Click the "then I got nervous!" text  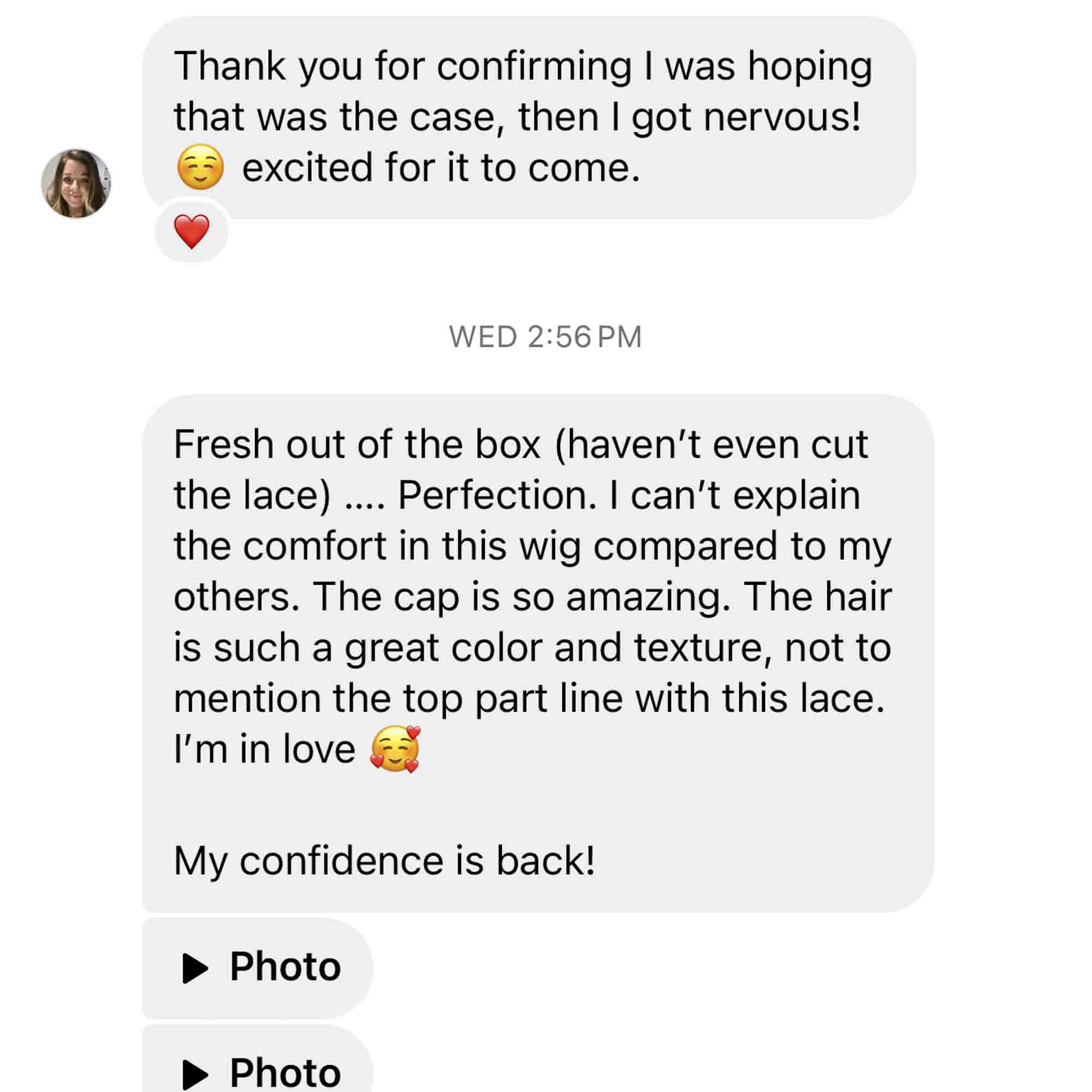click(690, 117)
